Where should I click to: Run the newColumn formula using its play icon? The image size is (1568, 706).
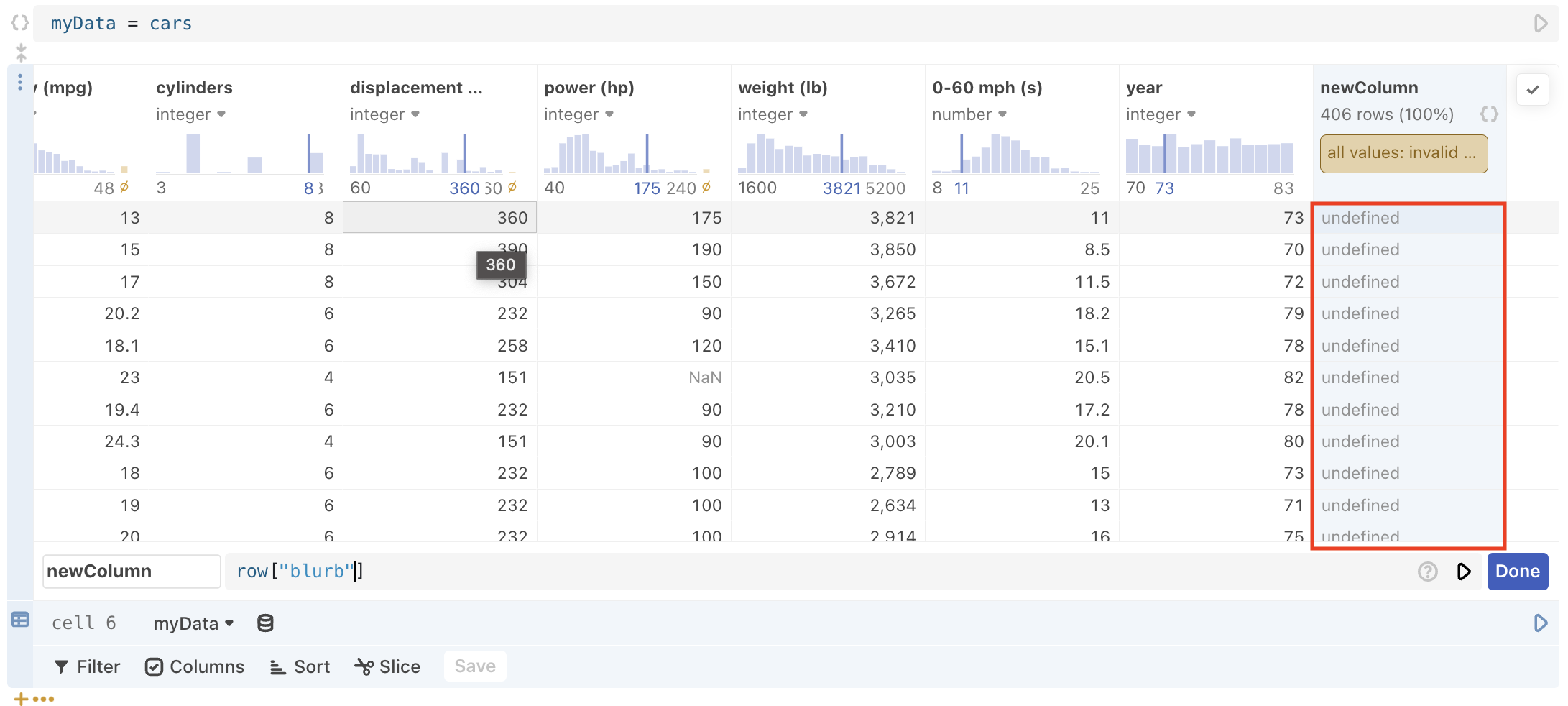[1465, 572]
